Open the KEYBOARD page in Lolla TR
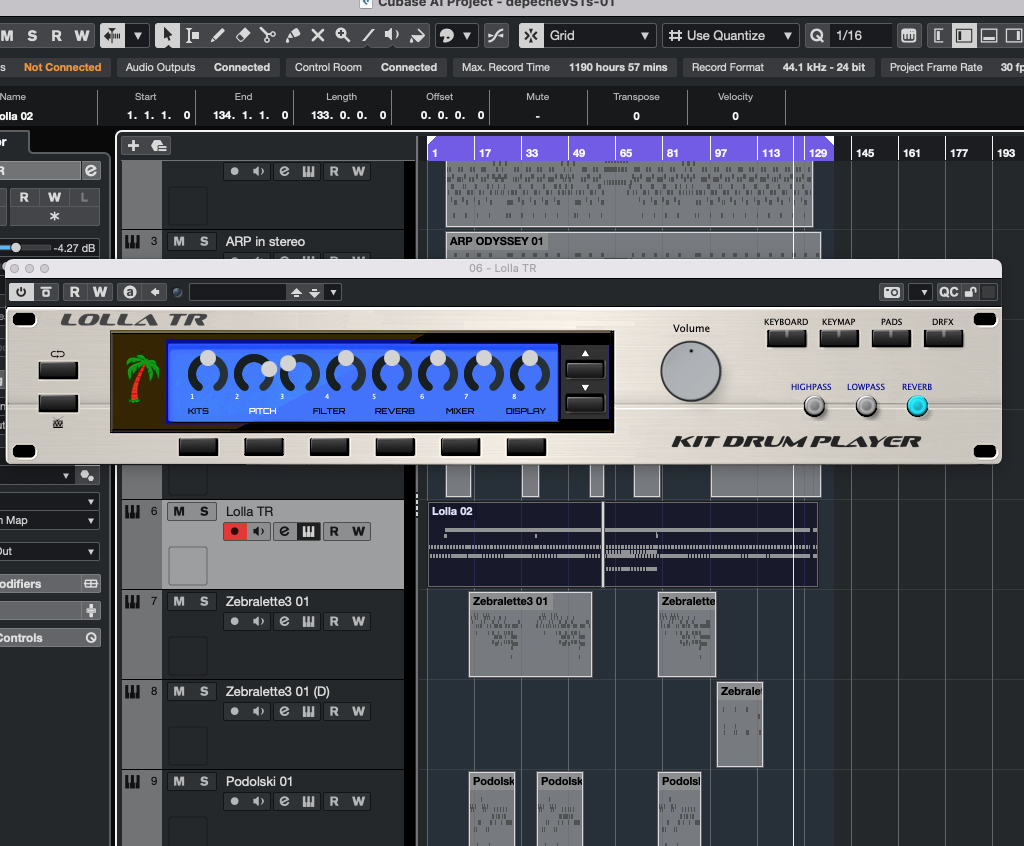Screen dimensions: 1024x846 (x=786, y=338)
